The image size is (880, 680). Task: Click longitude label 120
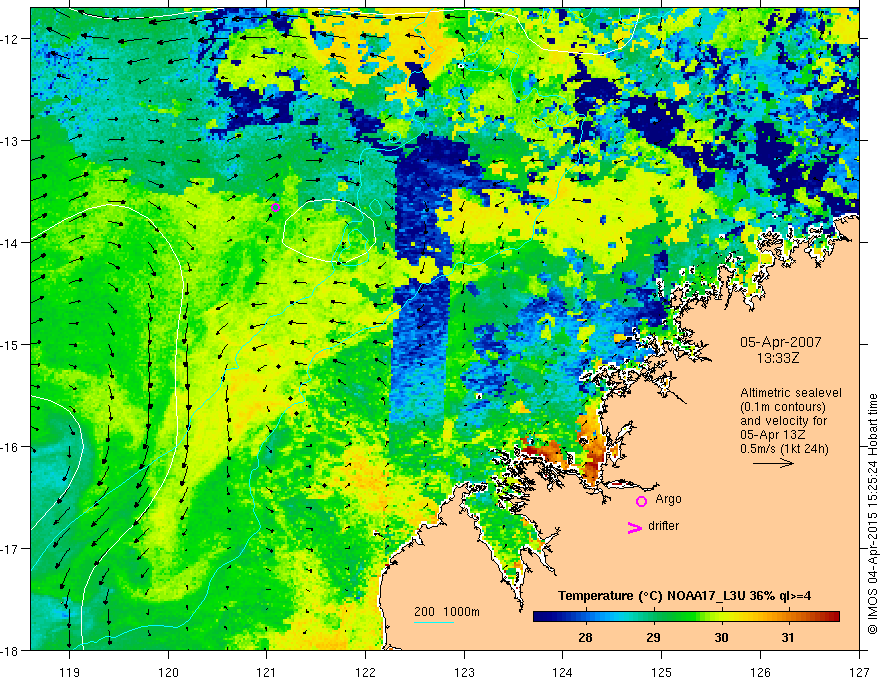click(168, 672)
